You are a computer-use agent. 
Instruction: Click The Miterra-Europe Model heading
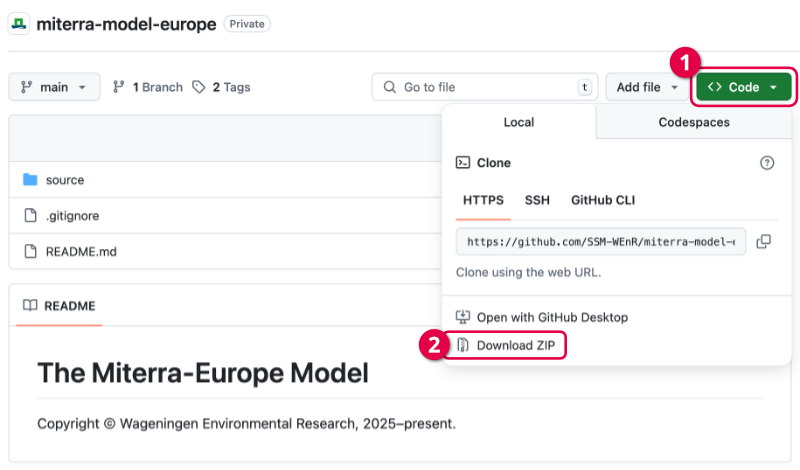203,373
